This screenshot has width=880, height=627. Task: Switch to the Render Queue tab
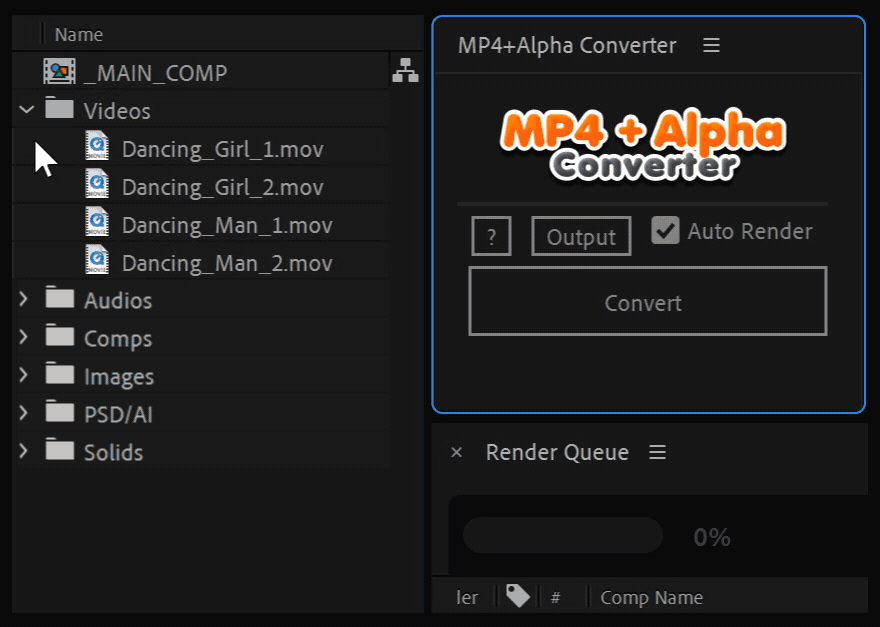coord(557,452)
